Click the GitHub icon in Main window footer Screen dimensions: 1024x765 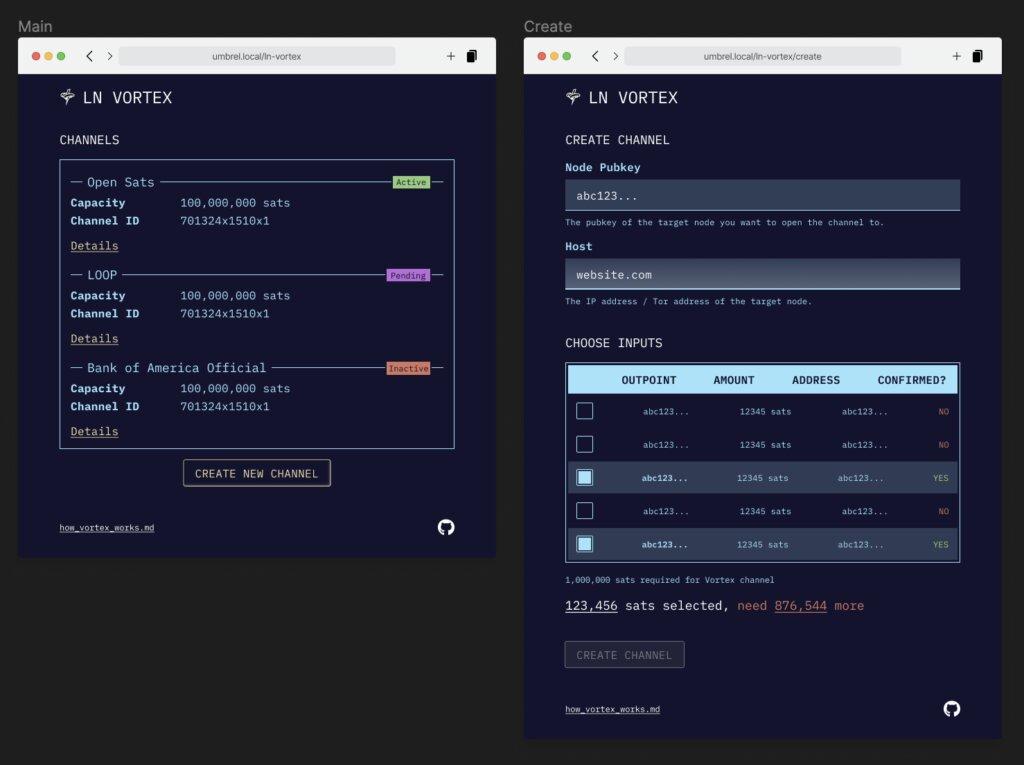[446, 527]
